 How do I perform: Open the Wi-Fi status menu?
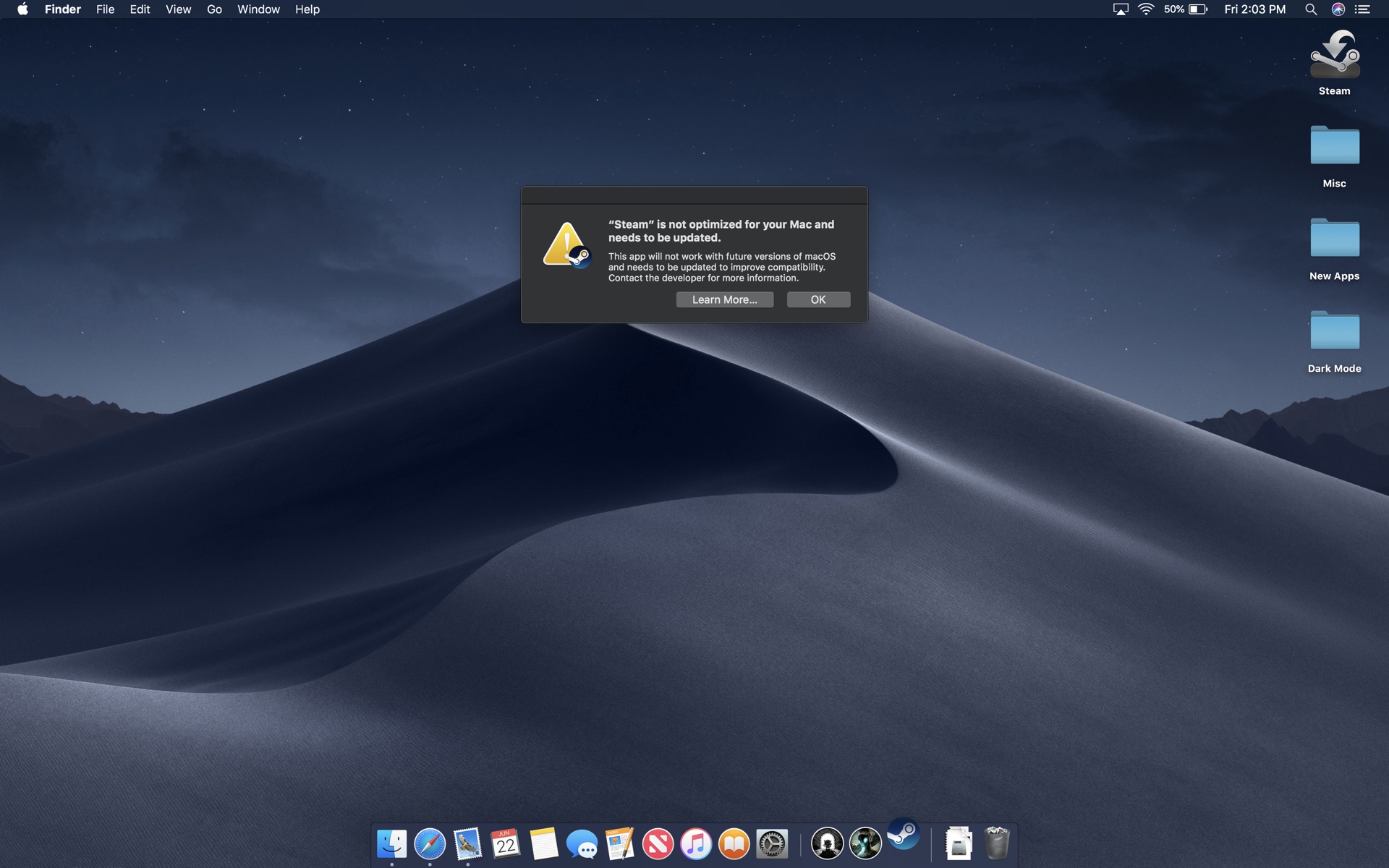1146,9
